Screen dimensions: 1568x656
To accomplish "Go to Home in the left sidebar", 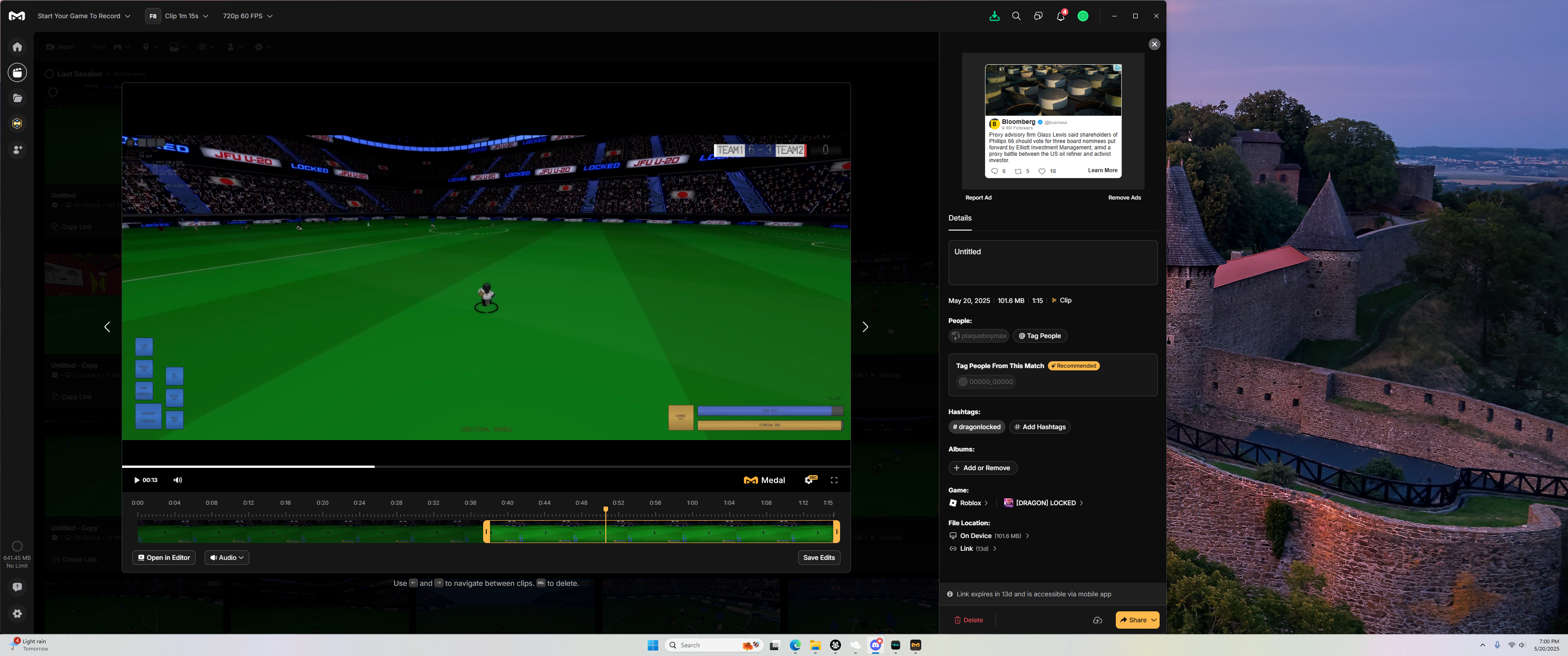I will [17, 47].
